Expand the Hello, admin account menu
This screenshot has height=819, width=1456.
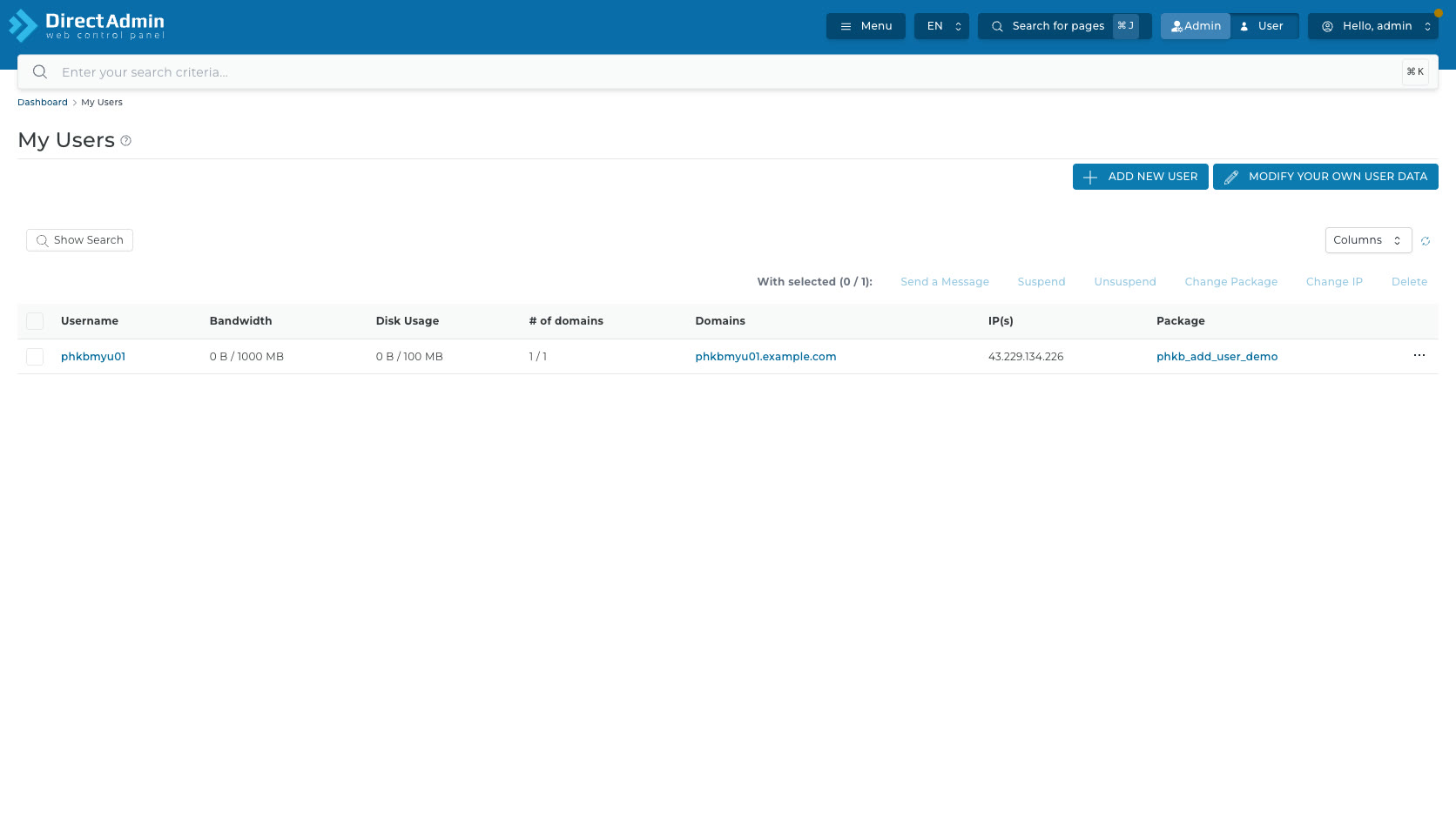(1372, 26)
